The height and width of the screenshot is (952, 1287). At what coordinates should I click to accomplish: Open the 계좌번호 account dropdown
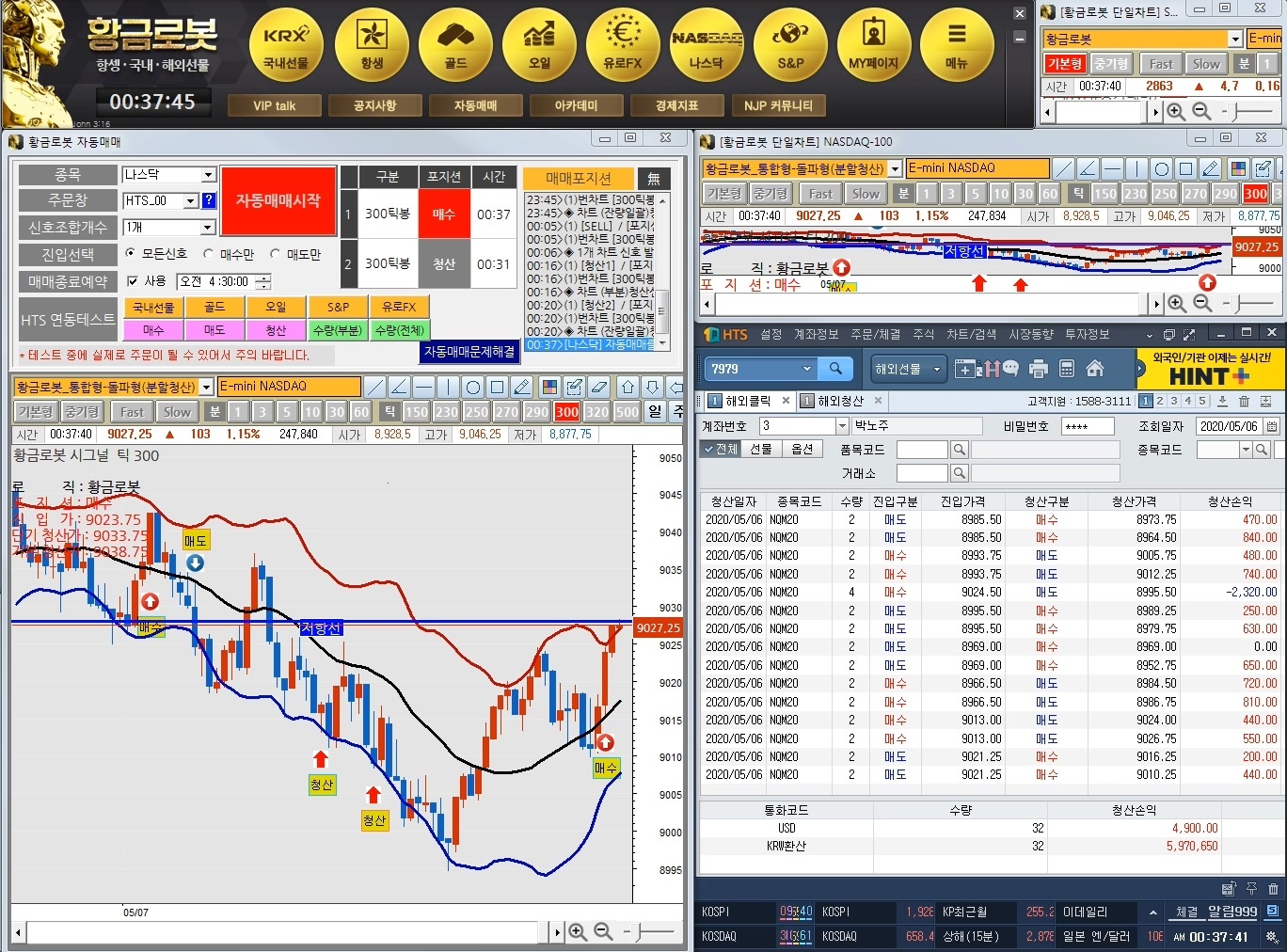pos(843,426)
